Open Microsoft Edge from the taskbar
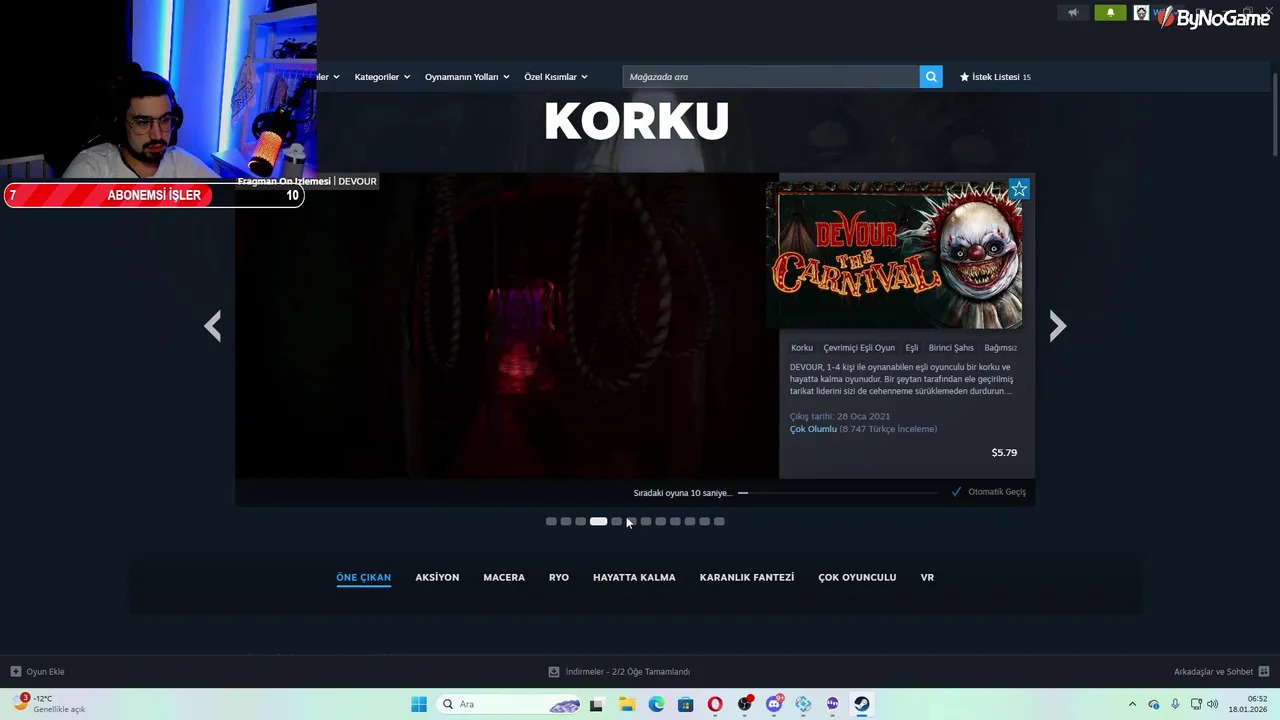Screen dimensions: 1280x720 click(656, 704)
